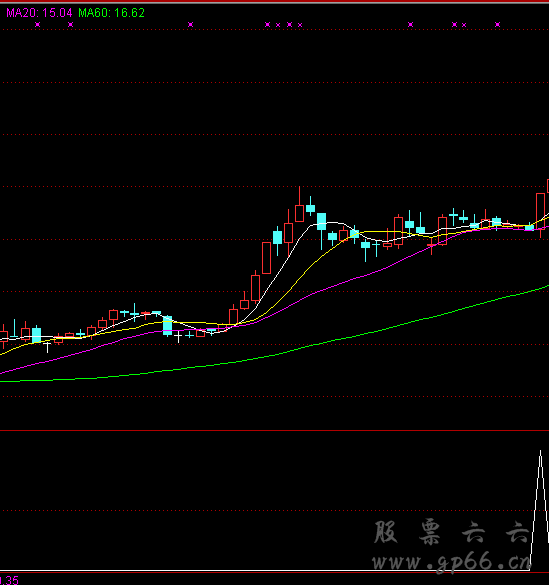
Task: Select the rightmost magenta x marker
Action: click(x=498, y=25)
